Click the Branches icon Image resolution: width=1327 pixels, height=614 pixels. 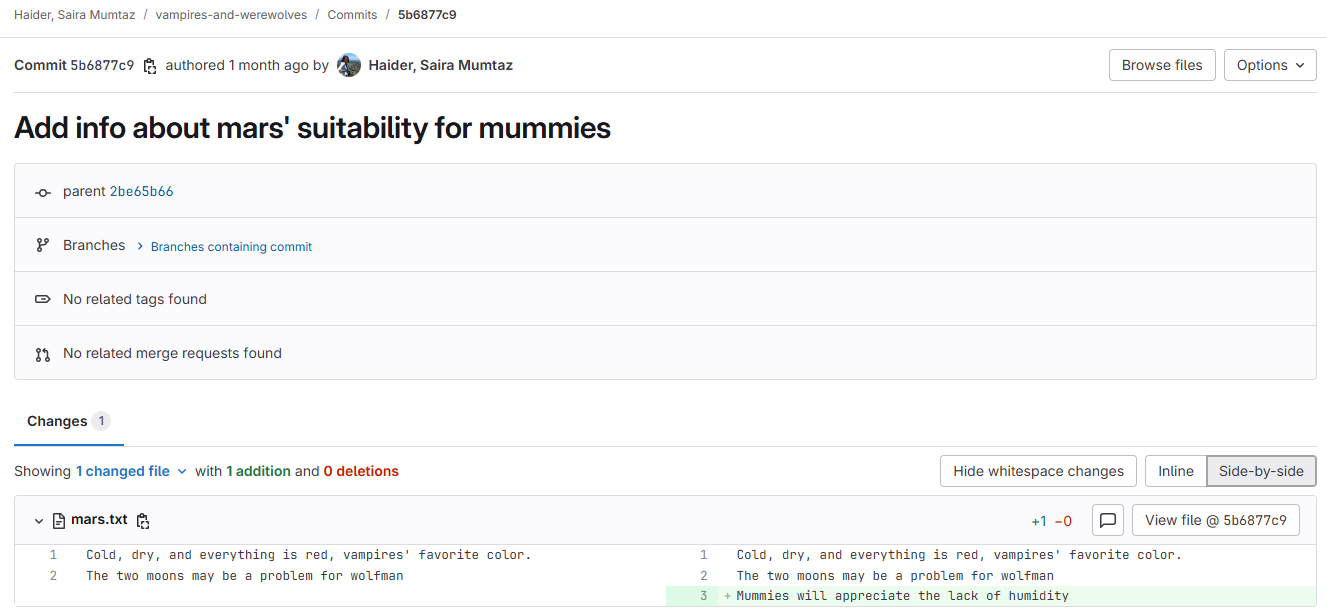[x=42, y=245]
